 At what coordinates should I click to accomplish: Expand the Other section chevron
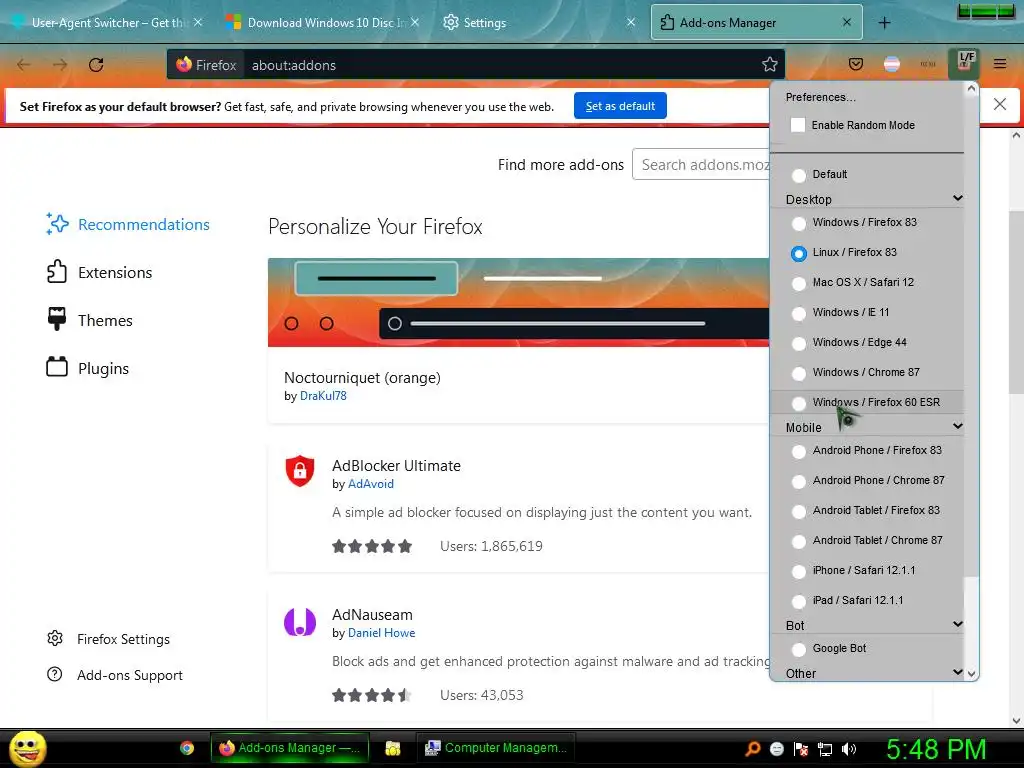(x=957, y=672)
